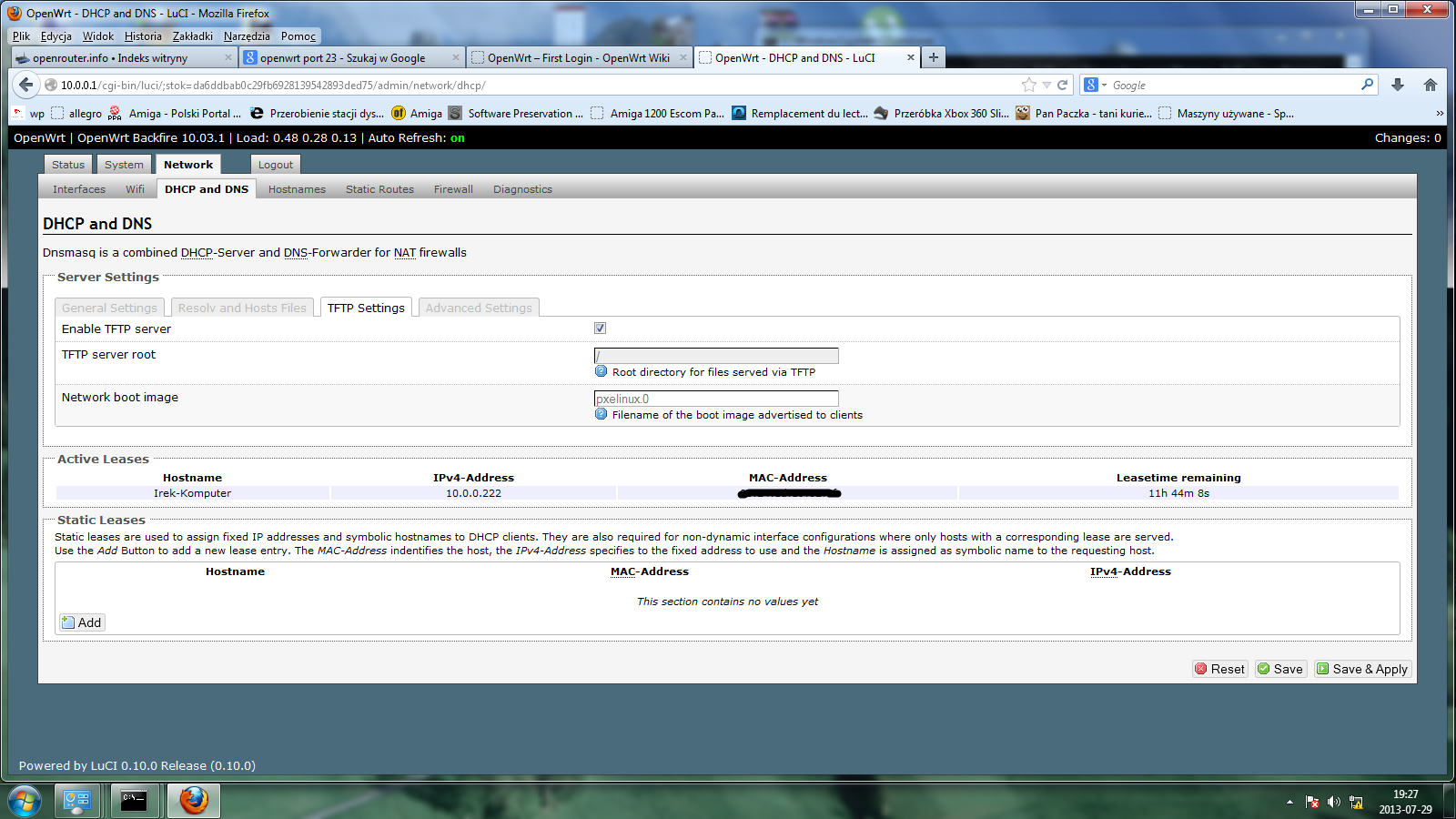Show hidden tray icons arrow
The width and height of the screenshot is (1456, 819).
tap(1289, 802)
